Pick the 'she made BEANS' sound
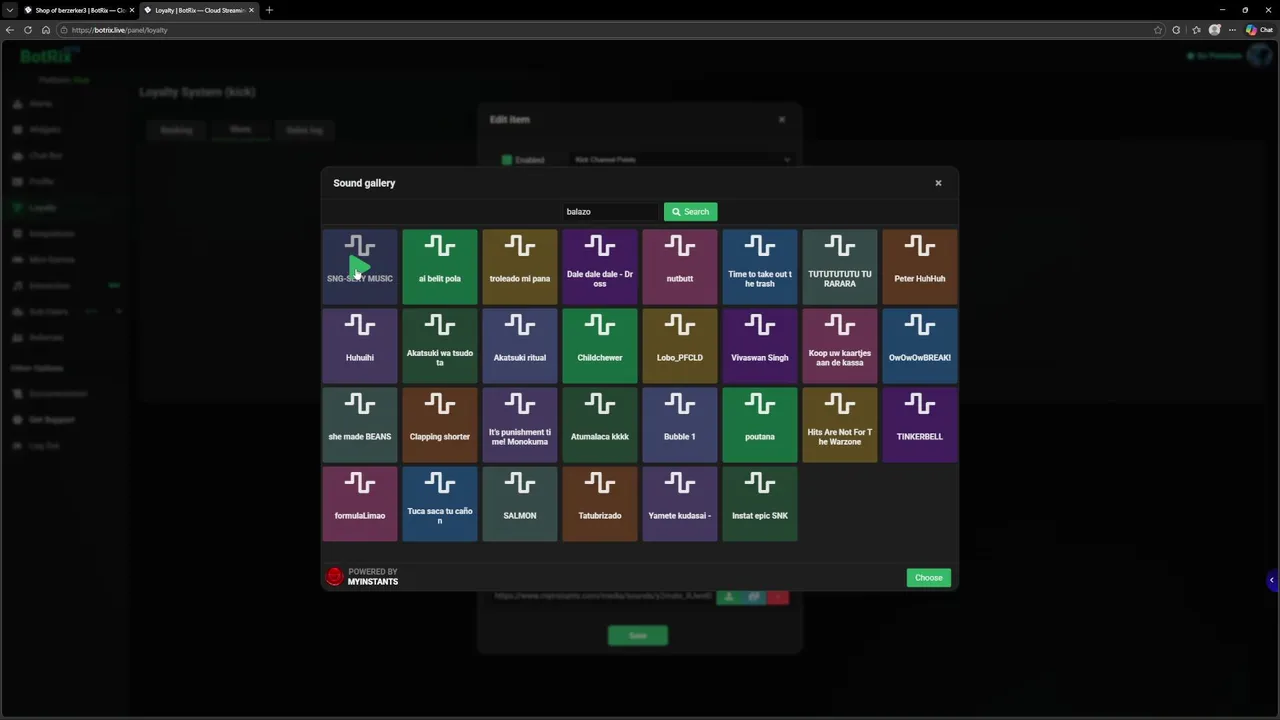The width and height of the screenshot is (1280, 720). tap(360, 424)
